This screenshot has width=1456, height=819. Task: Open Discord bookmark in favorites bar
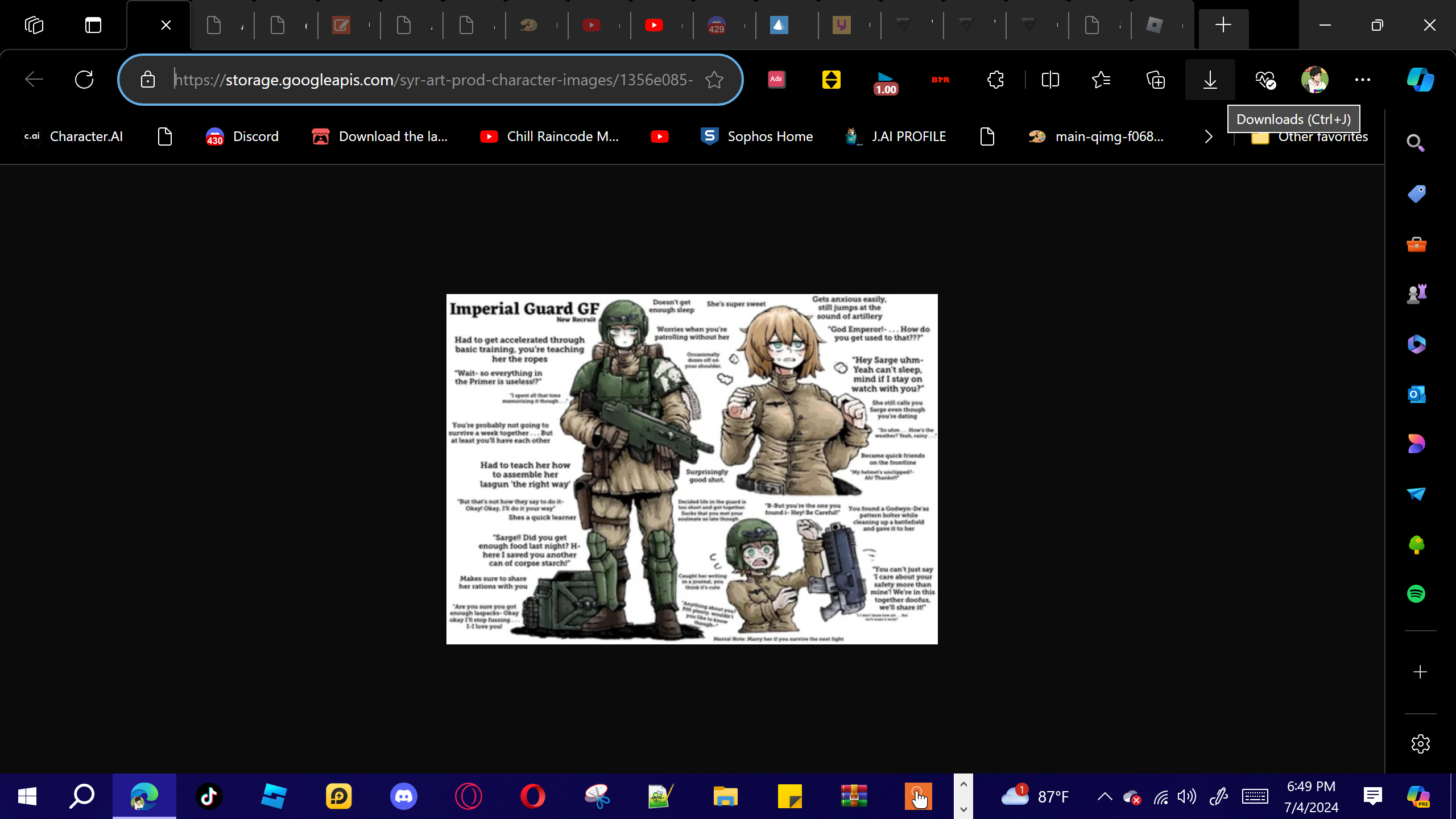tap(242, 136)
